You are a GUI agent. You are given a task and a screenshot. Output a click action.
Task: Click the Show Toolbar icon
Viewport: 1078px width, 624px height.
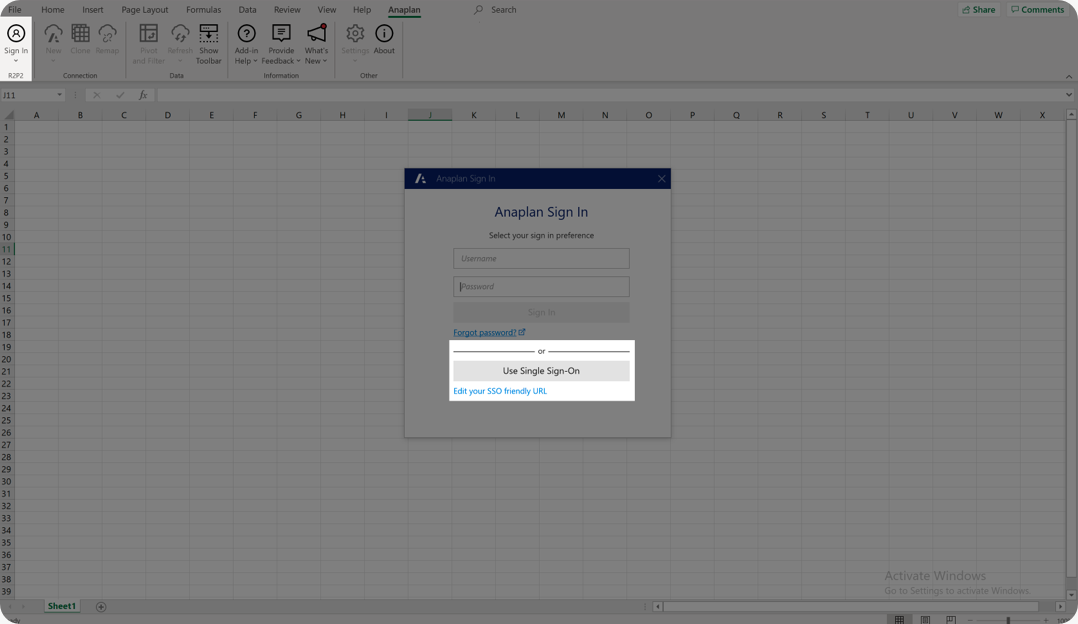pos(208,34)
